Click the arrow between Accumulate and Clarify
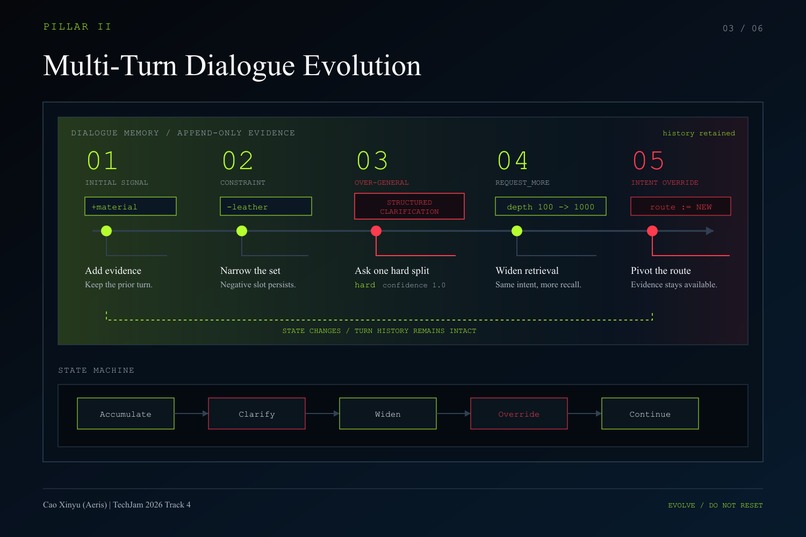Image resolution: width=806 pixels, height=537 pixels. pos(191,413)
